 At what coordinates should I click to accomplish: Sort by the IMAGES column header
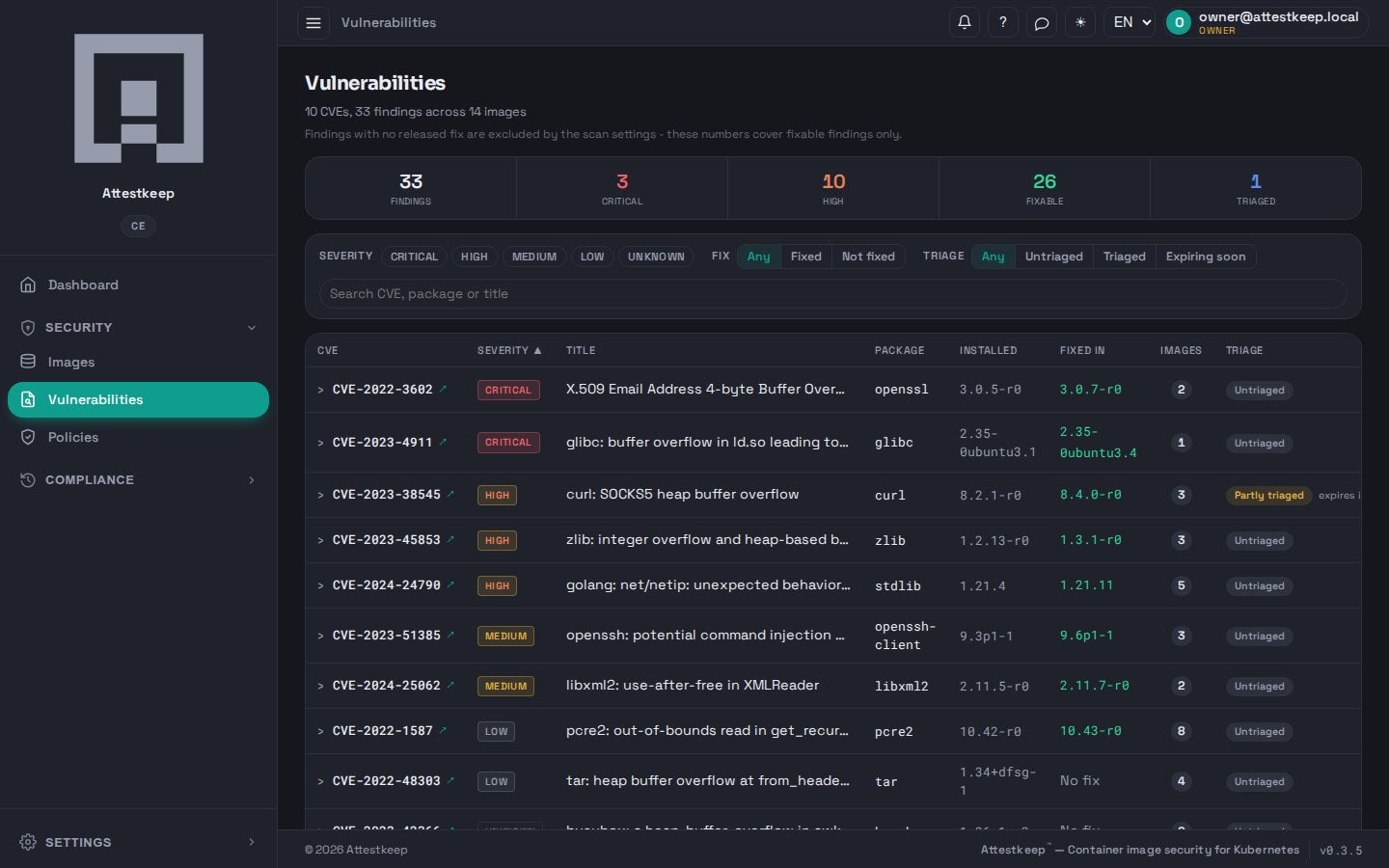tap(1181, 351)
